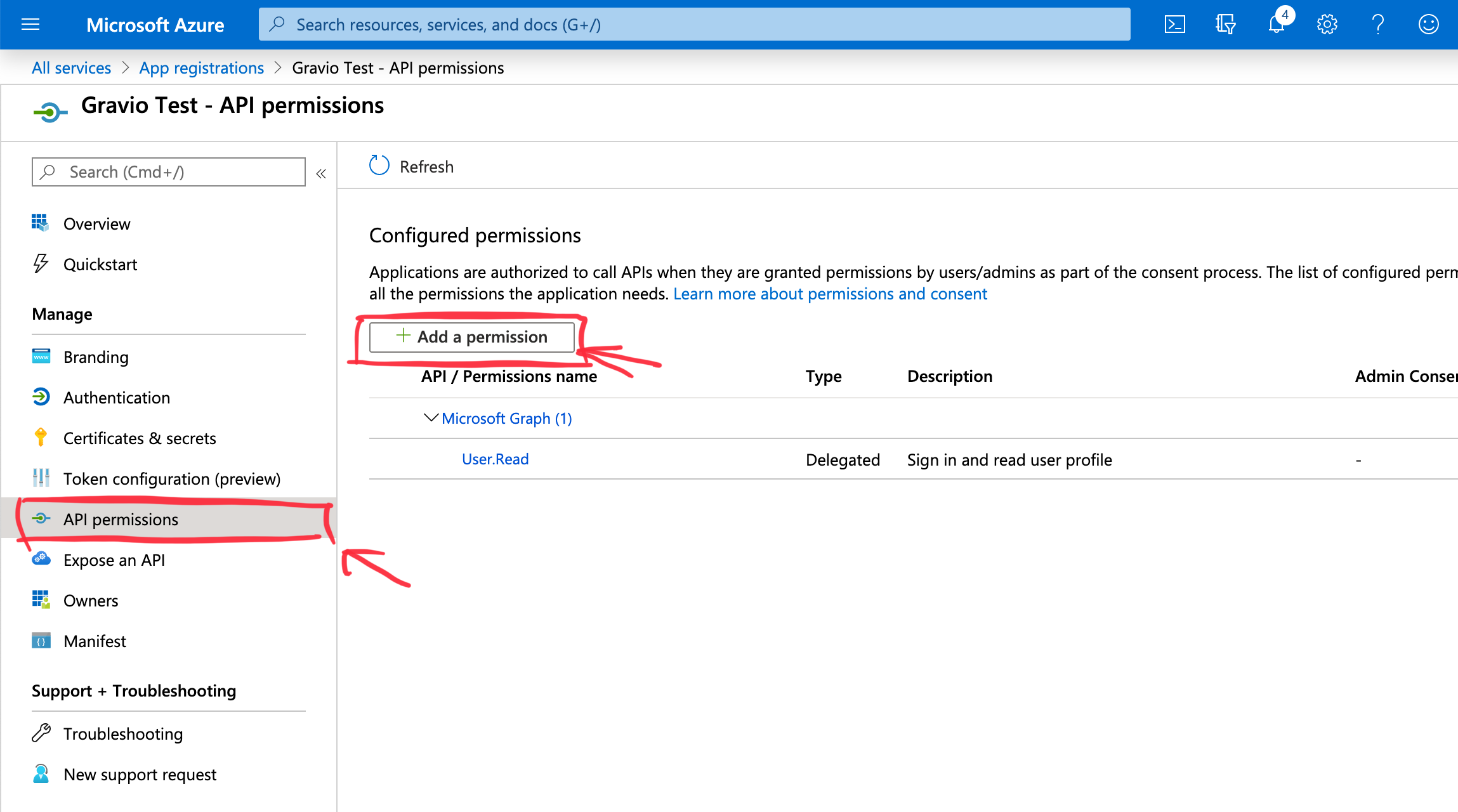Open the Microsoft Graph (1) link
This screenshot has height=812, width=1458.
tap(506, 418)
